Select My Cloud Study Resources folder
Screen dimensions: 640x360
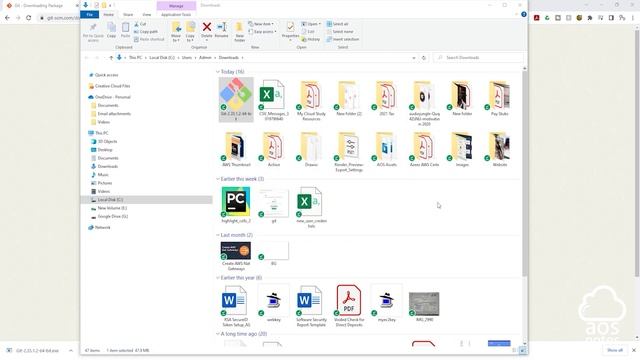311,100
